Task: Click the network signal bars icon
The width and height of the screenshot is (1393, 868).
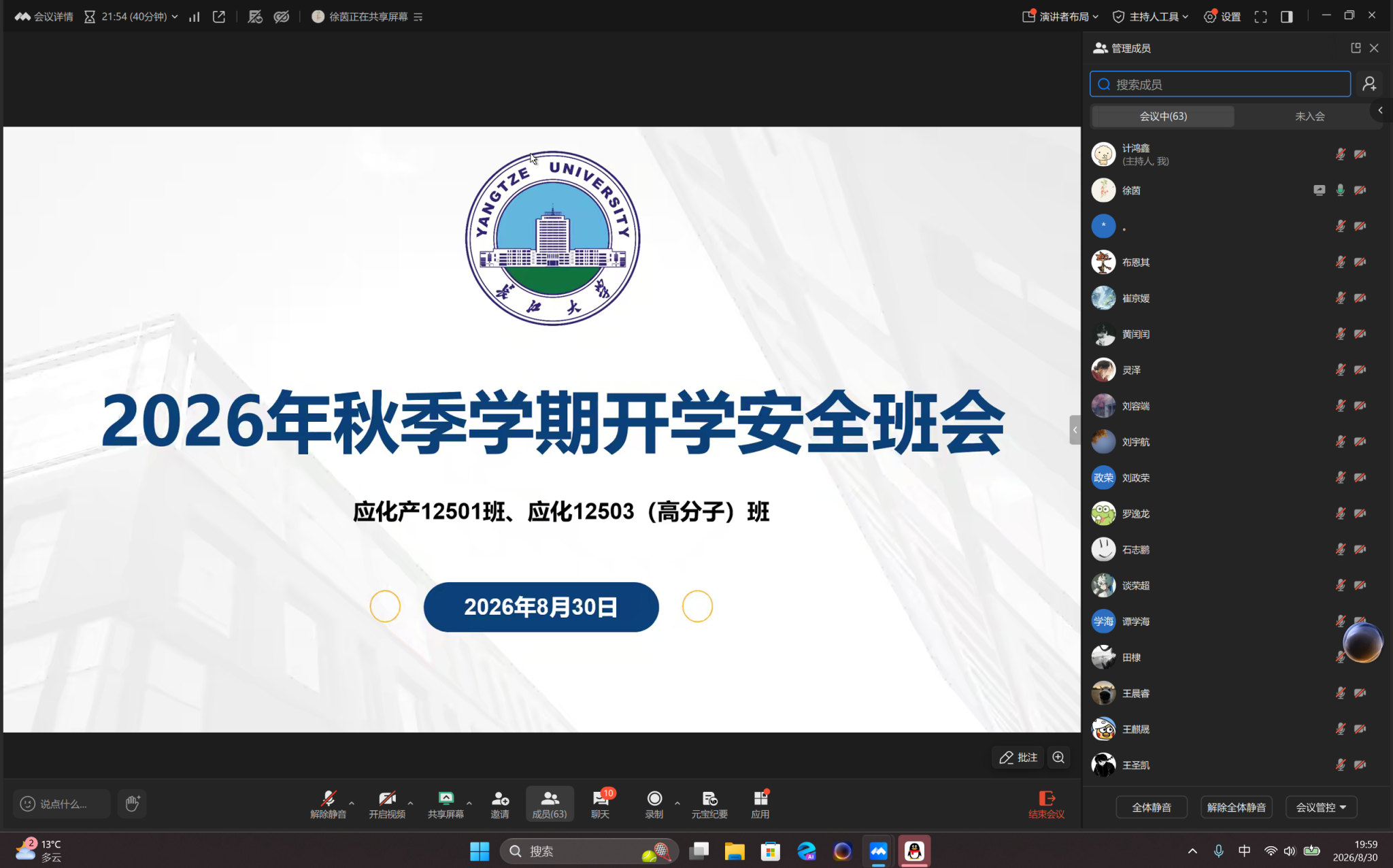Action: click(x=195, y=16)
